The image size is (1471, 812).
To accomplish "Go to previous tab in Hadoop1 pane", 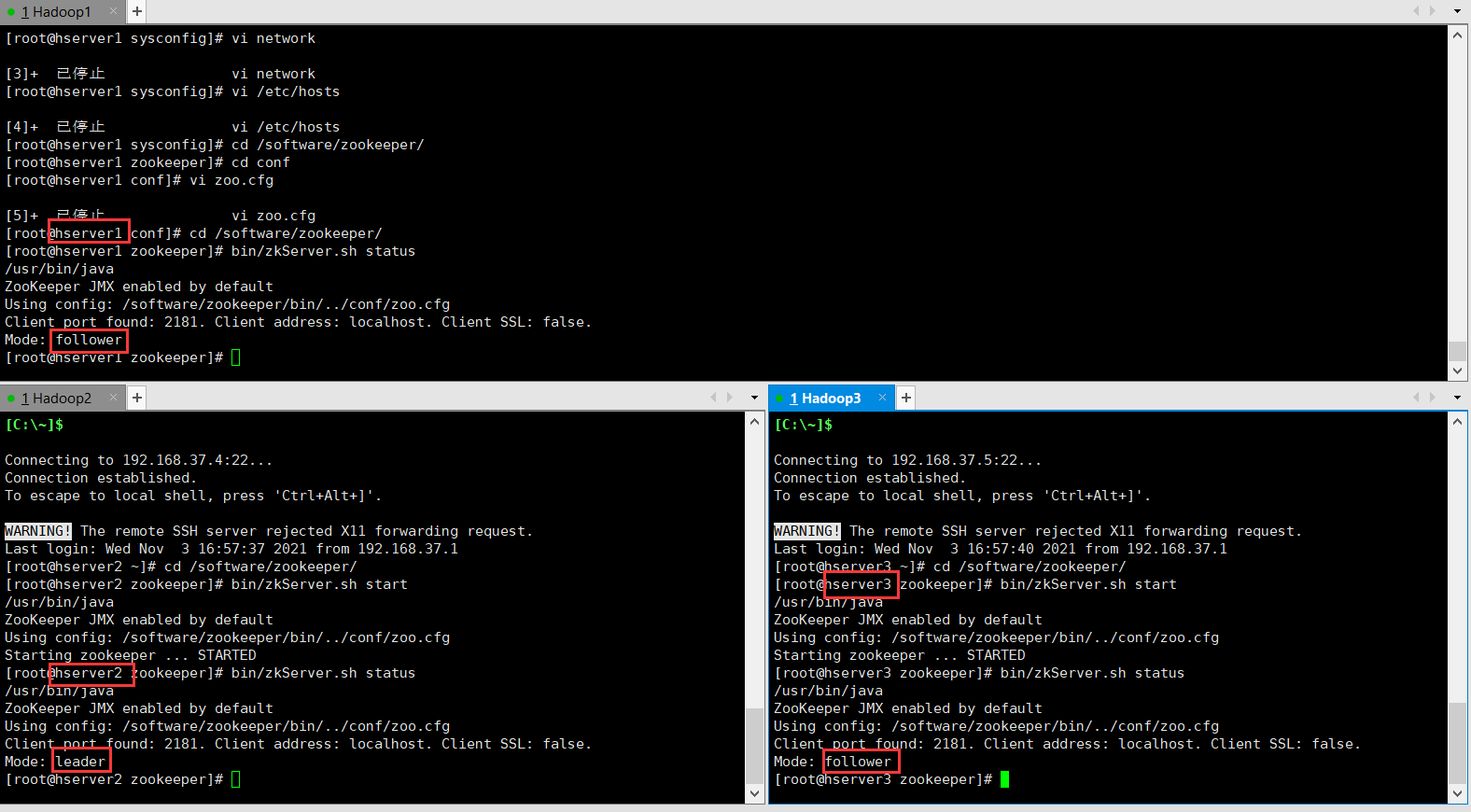I will click(1416, 11).
